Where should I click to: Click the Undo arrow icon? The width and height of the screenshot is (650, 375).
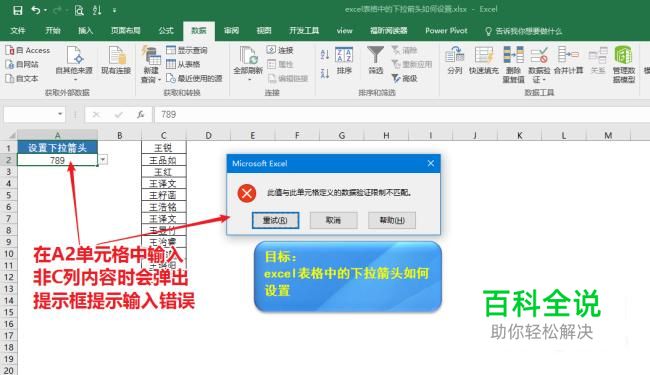pos(36,10)
